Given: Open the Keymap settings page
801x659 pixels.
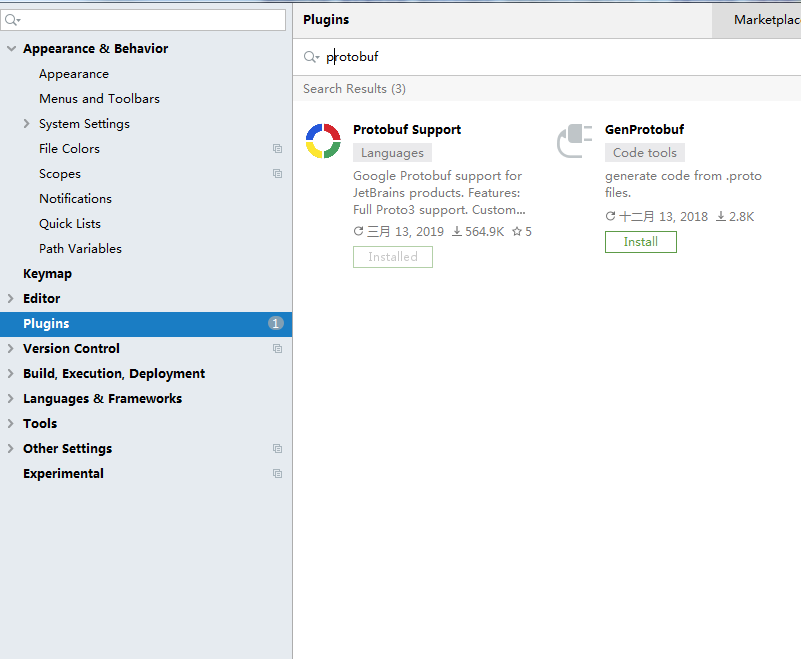Looking at the screenshot, I should pyautogui.click(x=47, y=274).
